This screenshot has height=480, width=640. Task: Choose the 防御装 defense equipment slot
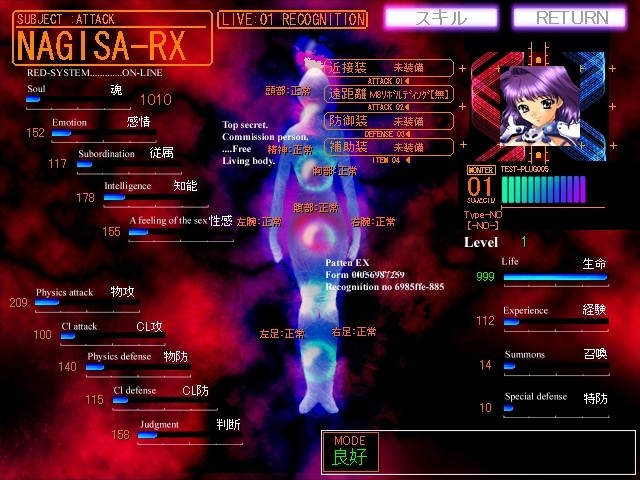coord(389,121)
